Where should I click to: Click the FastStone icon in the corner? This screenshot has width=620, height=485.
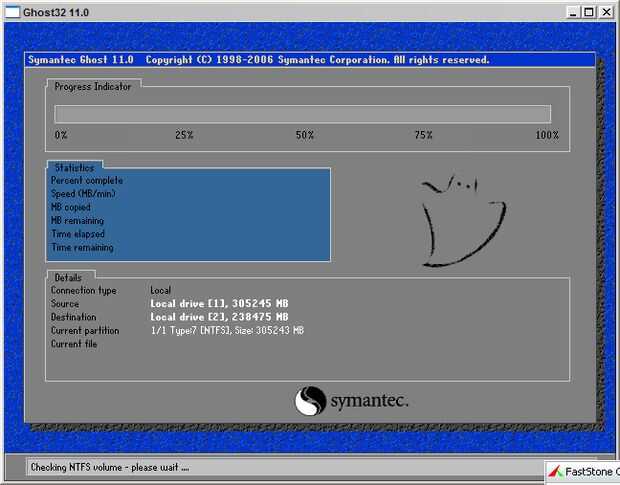click(555, 472)
